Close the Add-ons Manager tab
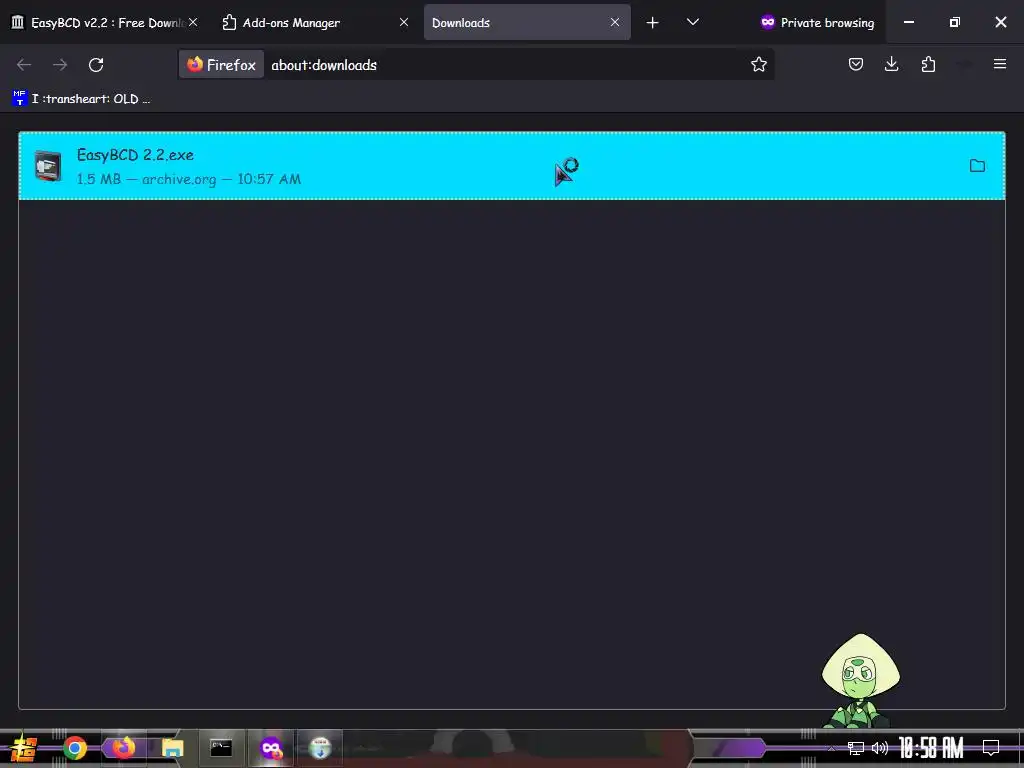 coord(404,22)
